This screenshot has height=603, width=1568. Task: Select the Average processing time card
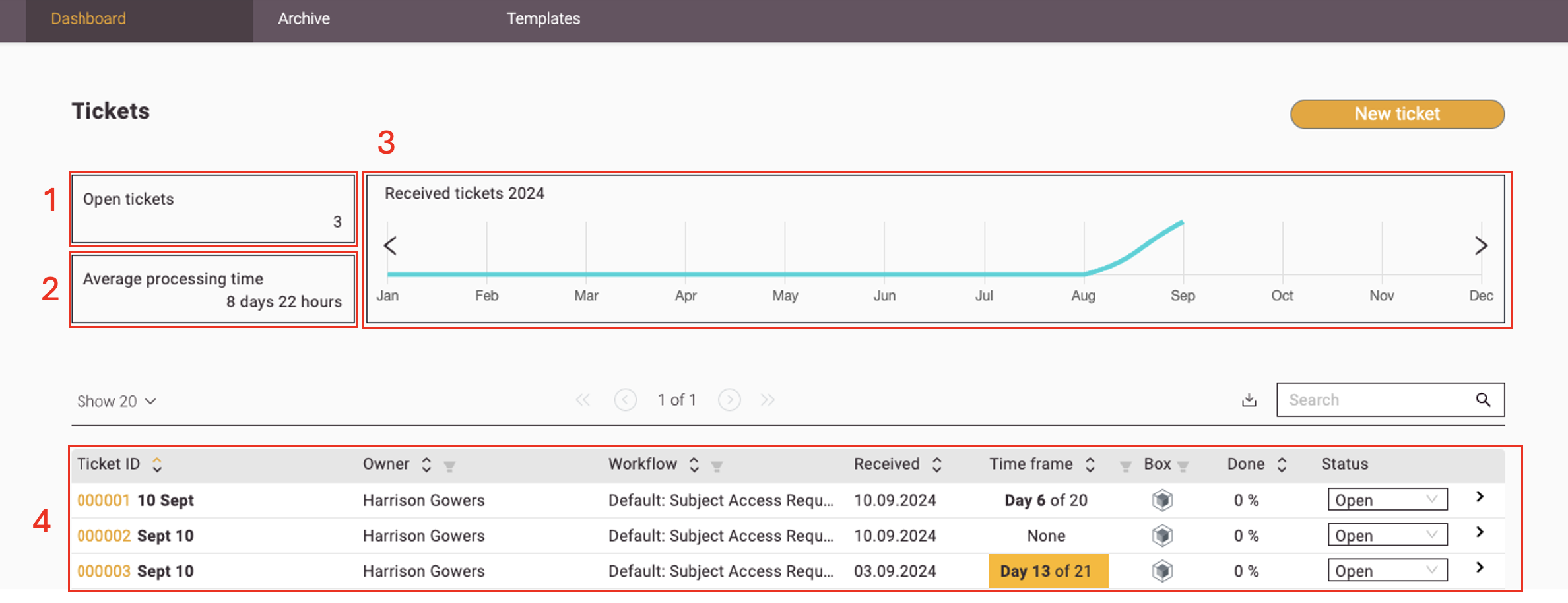click(x=213, y=290)
